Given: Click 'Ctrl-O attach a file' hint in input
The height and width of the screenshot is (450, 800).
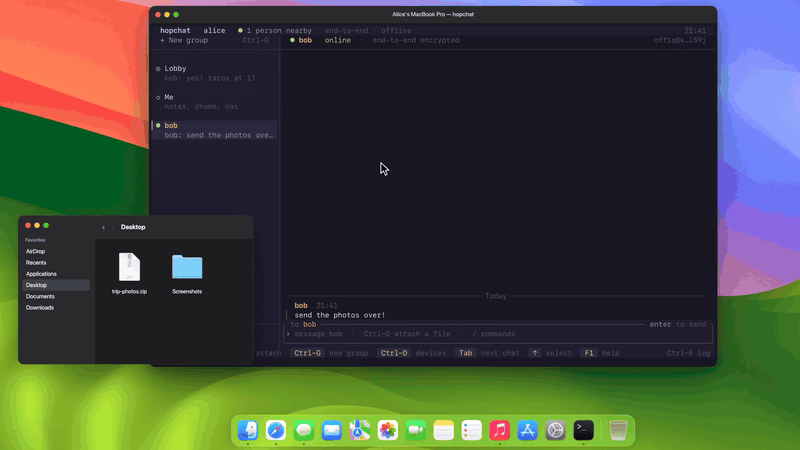Looking at the screenshot, I should [x=407, y=334].
